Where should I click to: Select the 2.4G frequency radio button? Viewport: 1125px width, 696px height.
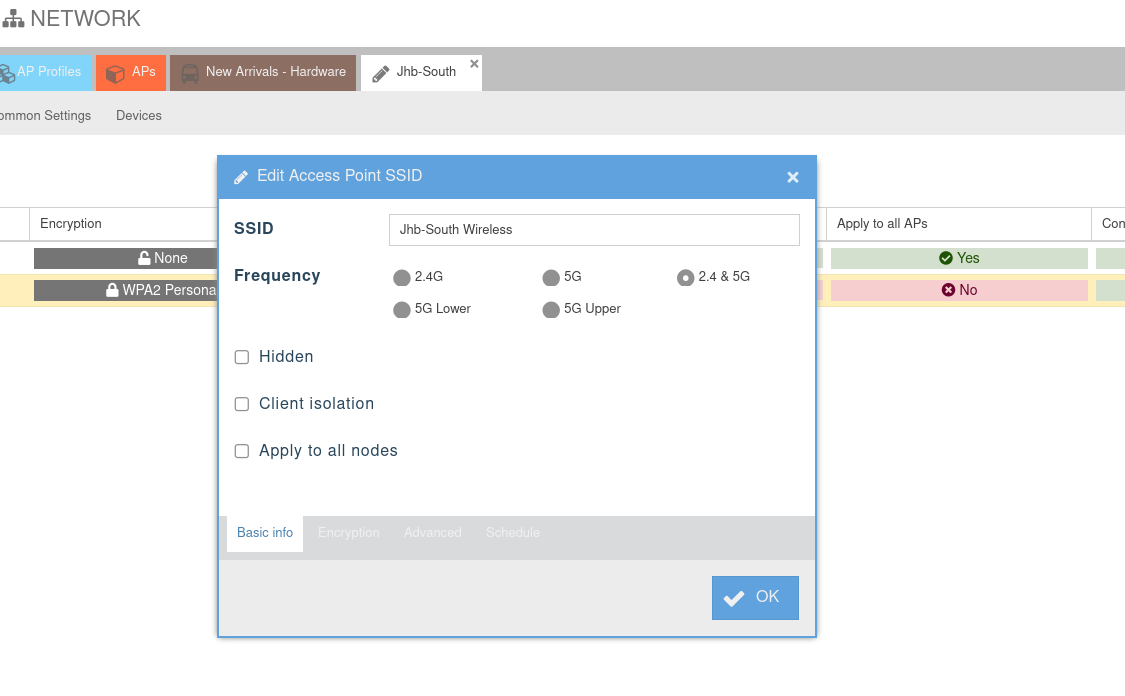pyautogui.click(x=402, y=277)
